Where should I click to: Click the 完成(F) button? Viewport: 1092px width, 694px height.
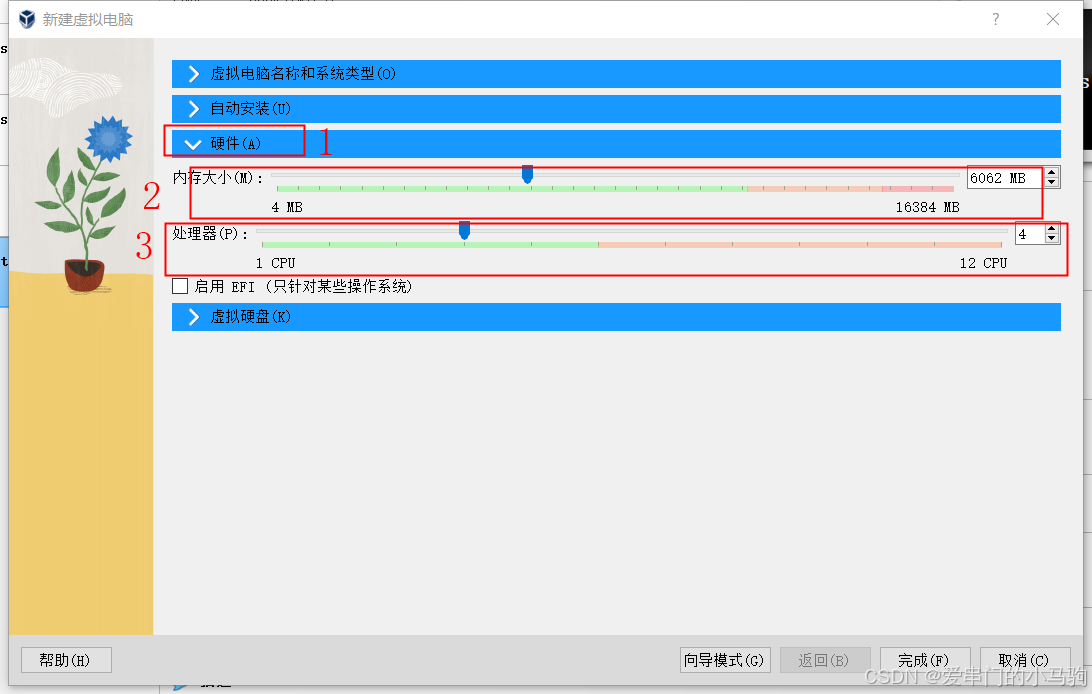pos(924,660)
